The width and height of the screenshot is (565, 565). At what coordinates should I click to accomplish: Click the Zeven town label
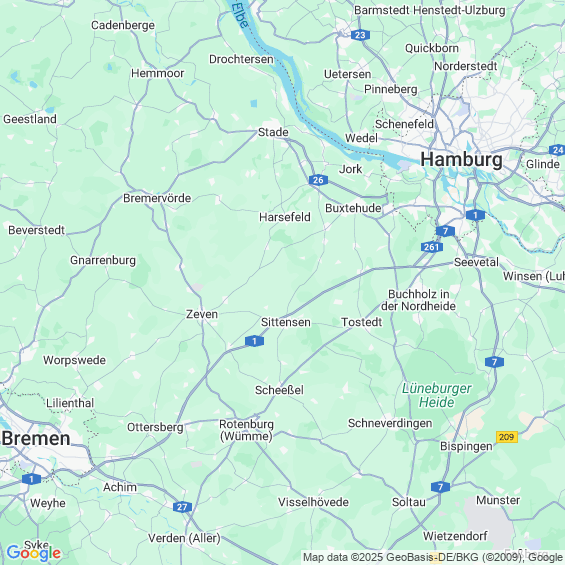[202, 314]
